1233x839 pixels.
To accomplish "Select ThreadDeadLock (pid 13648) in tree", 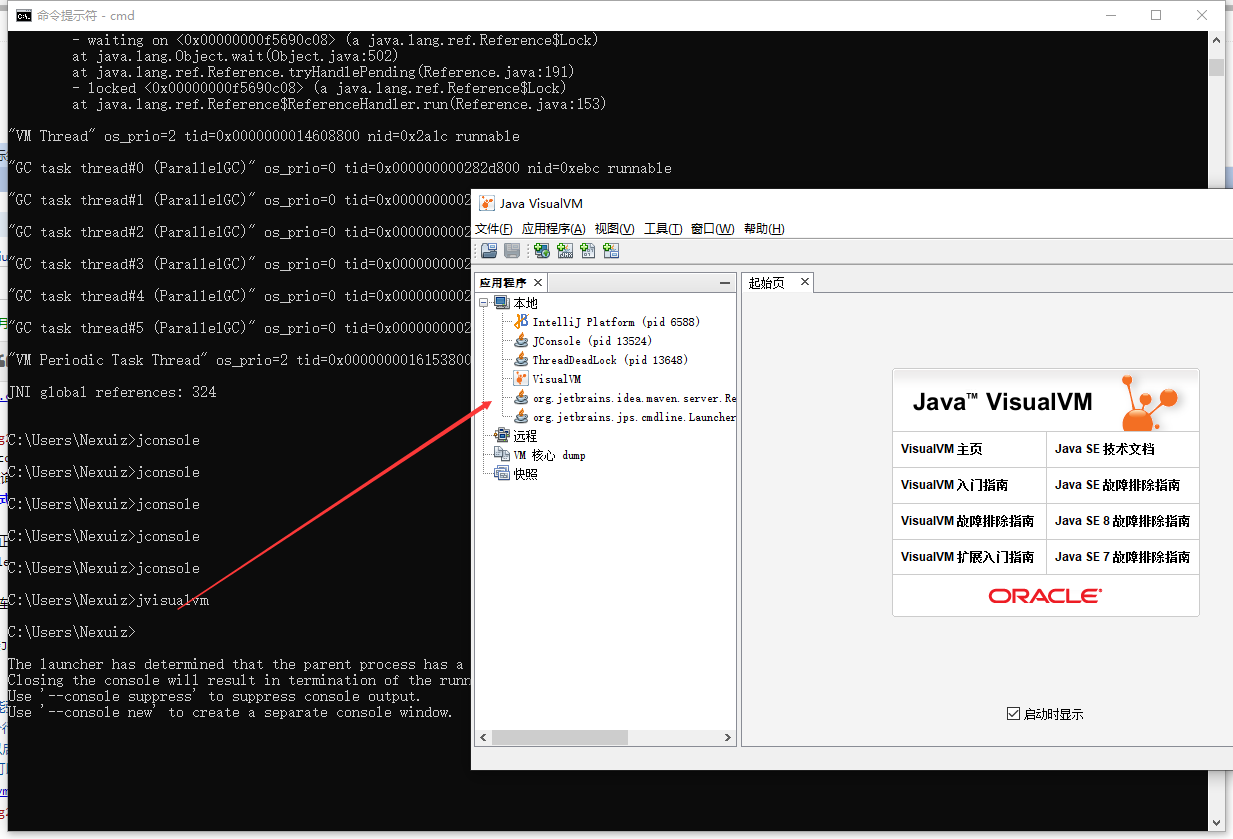I will tap(610, 360).
